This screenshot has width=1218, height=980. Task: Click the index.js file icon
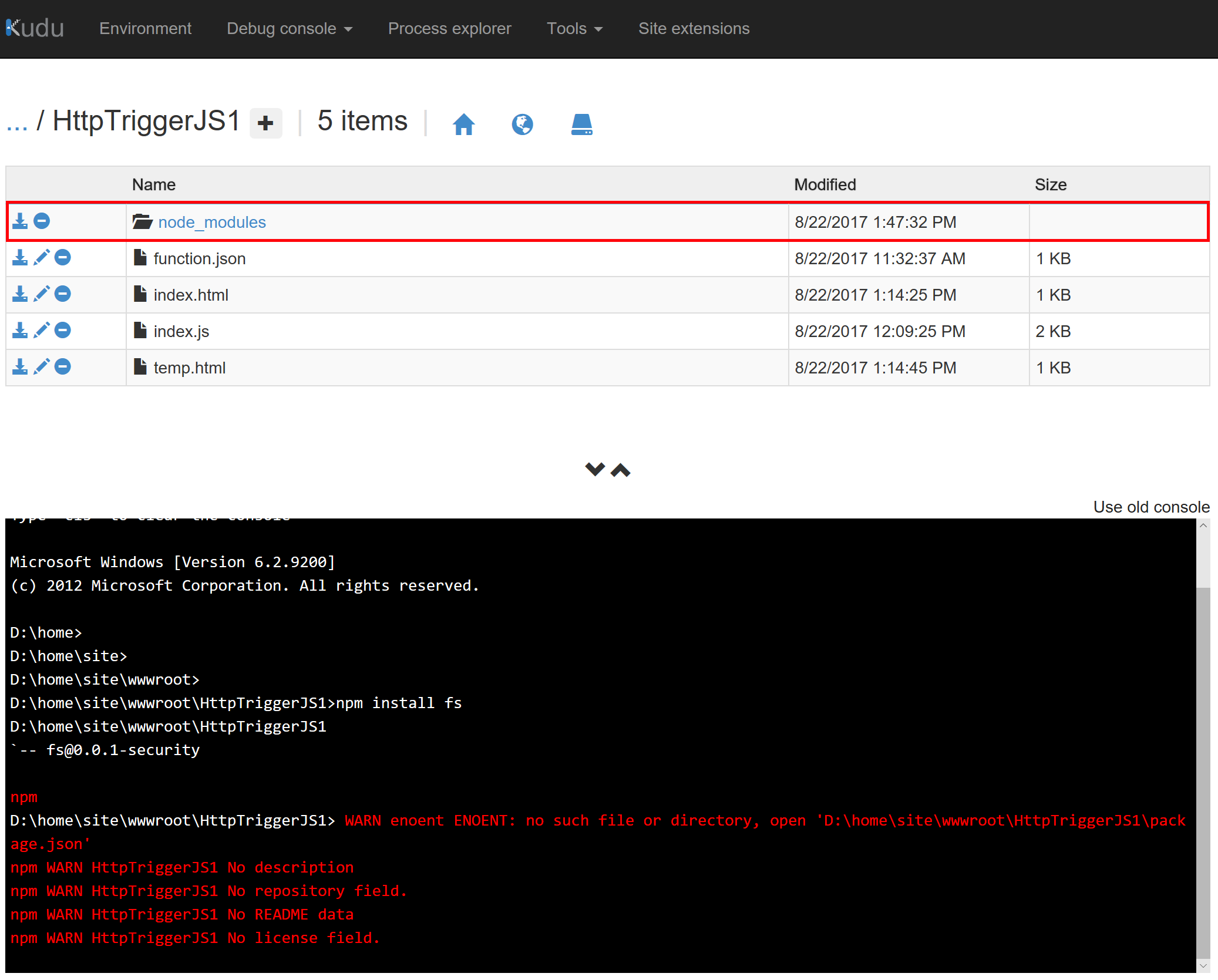140,330
